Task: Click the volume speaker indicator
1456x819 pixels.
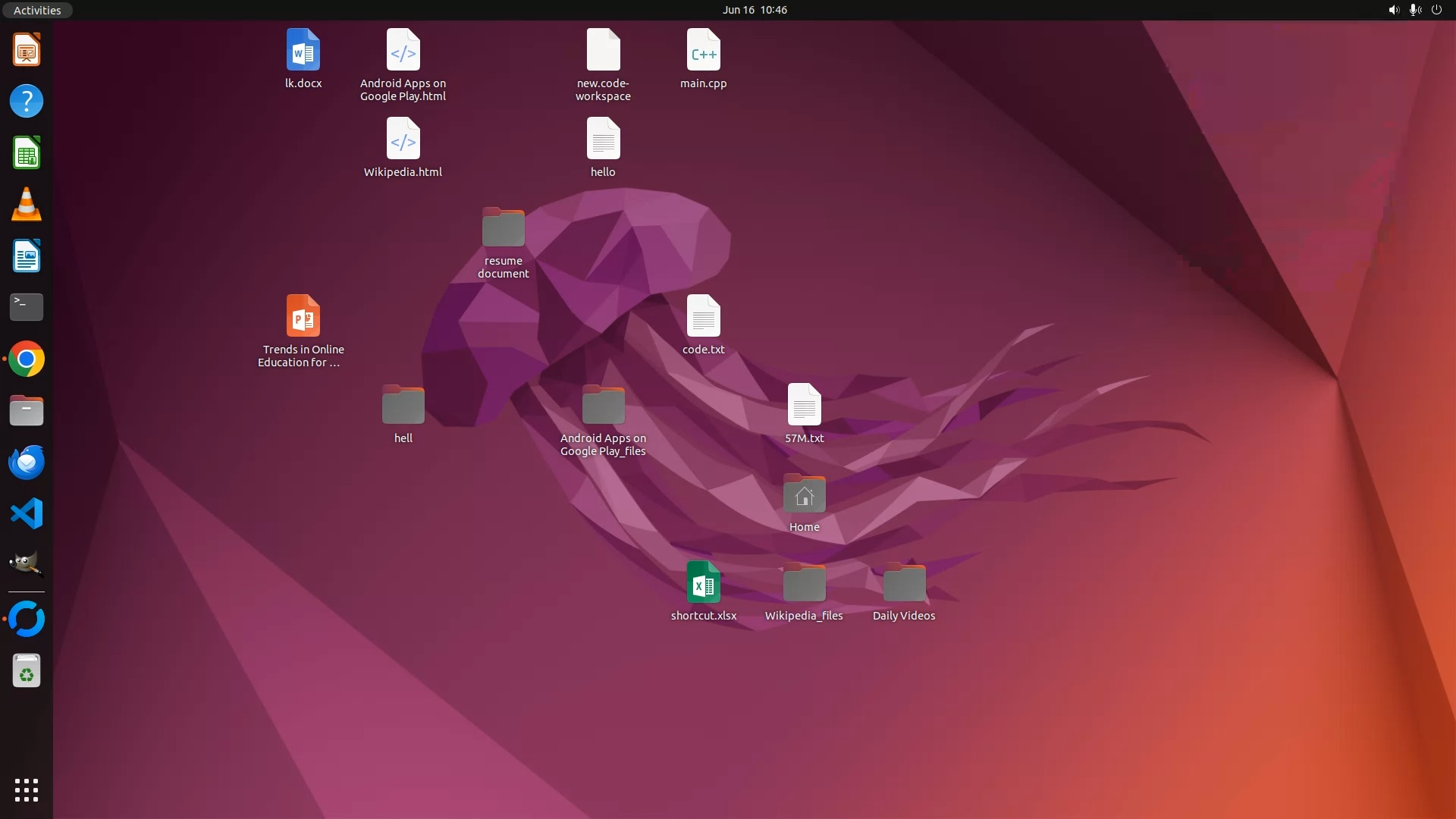Action: click(1393, 10)
